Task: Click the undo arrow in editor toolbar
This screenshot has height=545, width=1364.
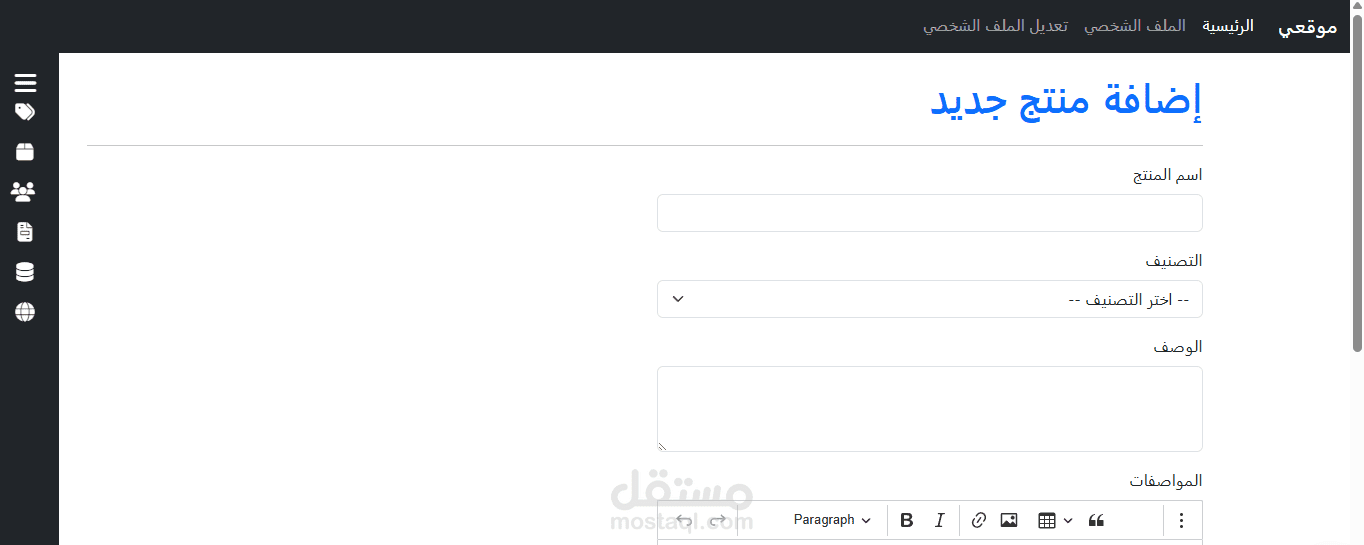Action: click(x=684, y=520)
